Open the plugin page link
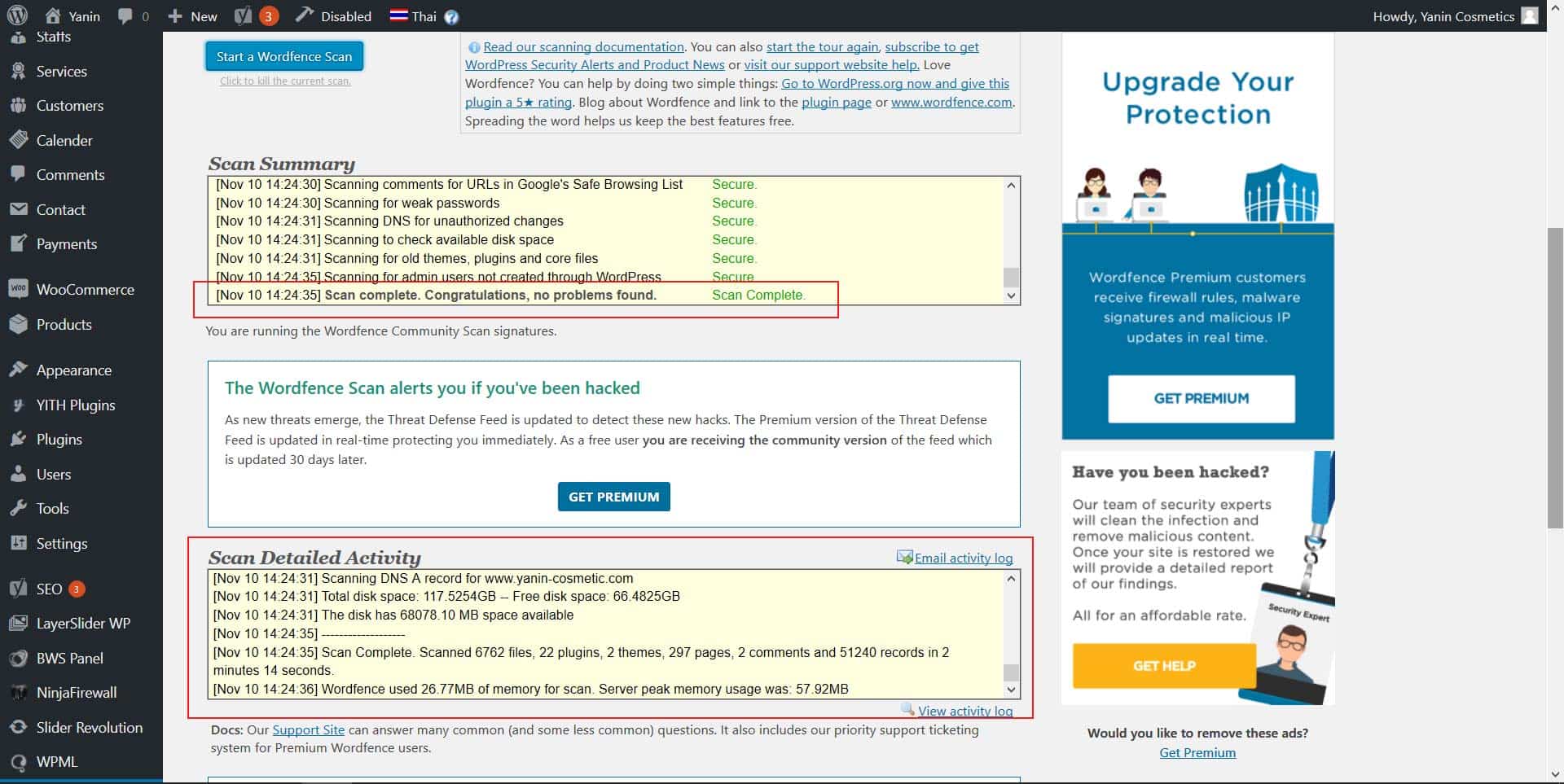This screenshot has width=1564, height=784. pyautogui.click(x=837, y=102)
